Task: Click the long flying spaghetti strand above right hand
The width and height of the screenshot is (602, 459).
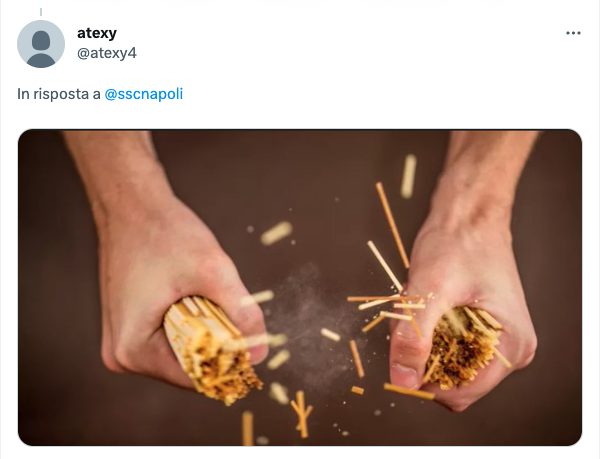Action: [392, 225]
